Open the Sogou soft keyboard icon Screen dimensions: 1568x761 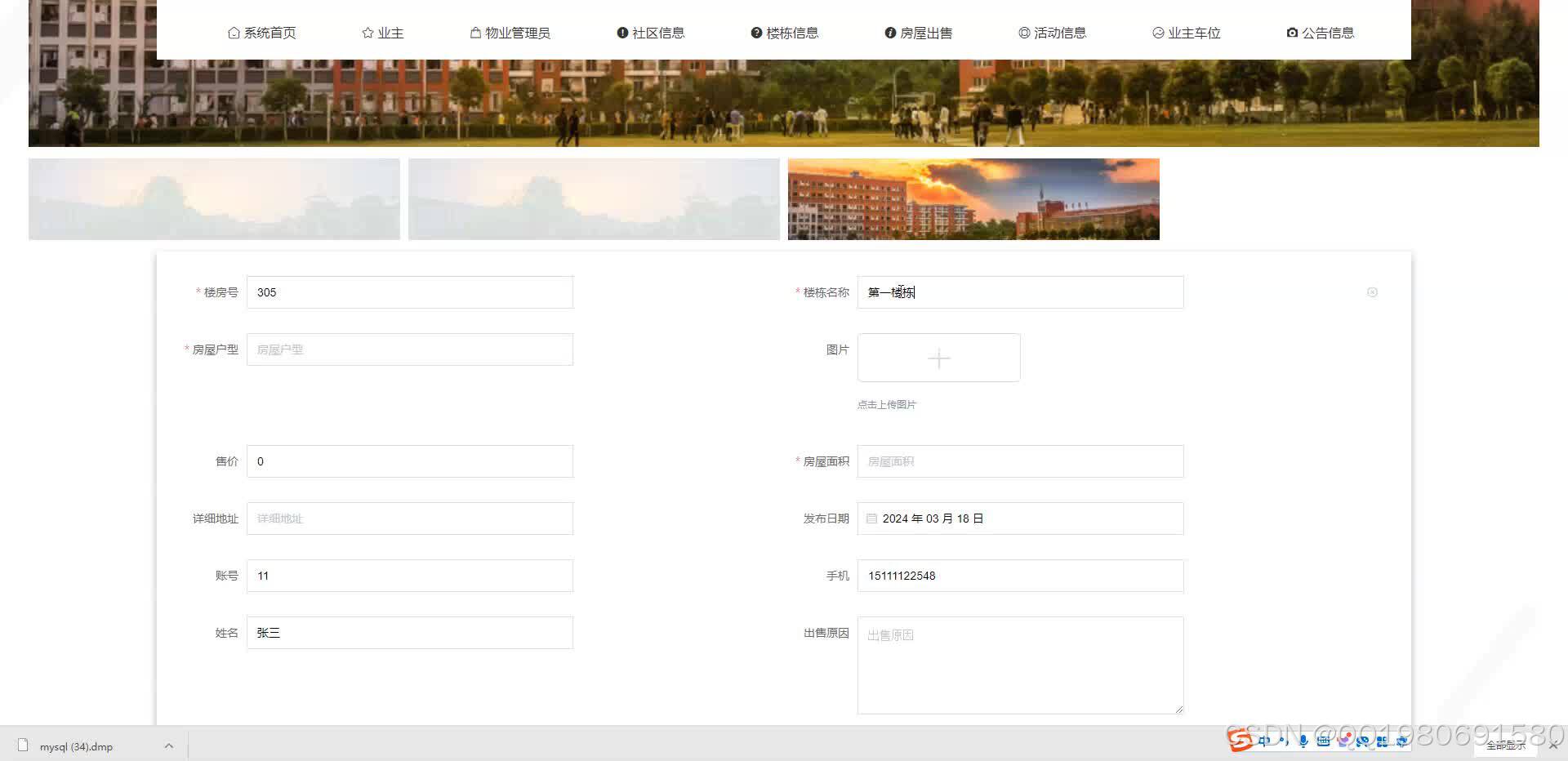pos(1323,741)
